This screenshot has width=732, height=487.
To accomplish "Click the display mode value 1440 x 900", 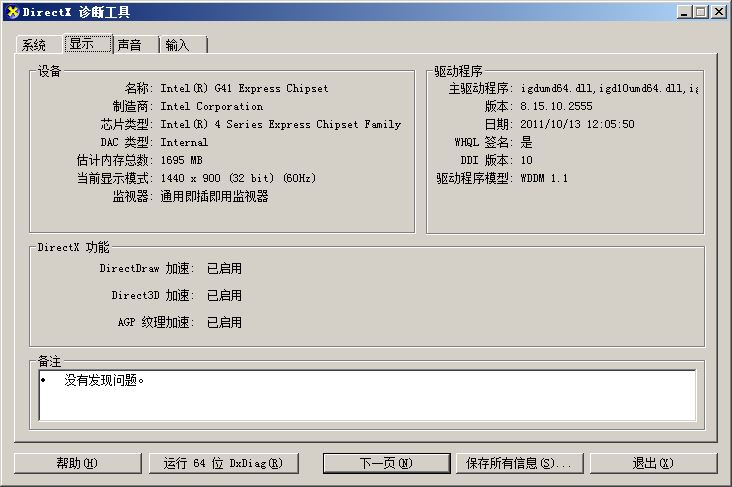I will point(238,178).
